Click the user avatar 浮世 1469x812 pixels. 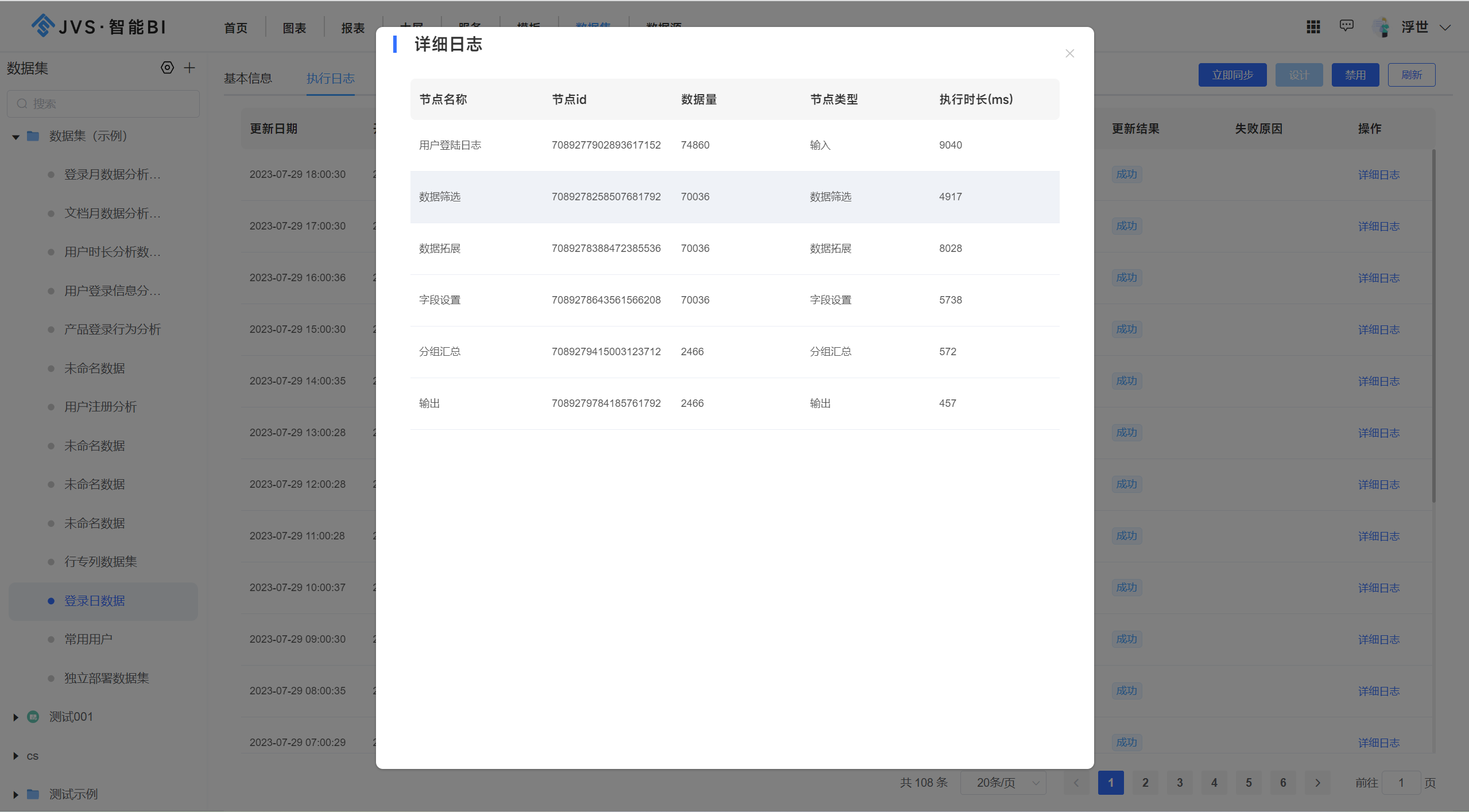1382,26
